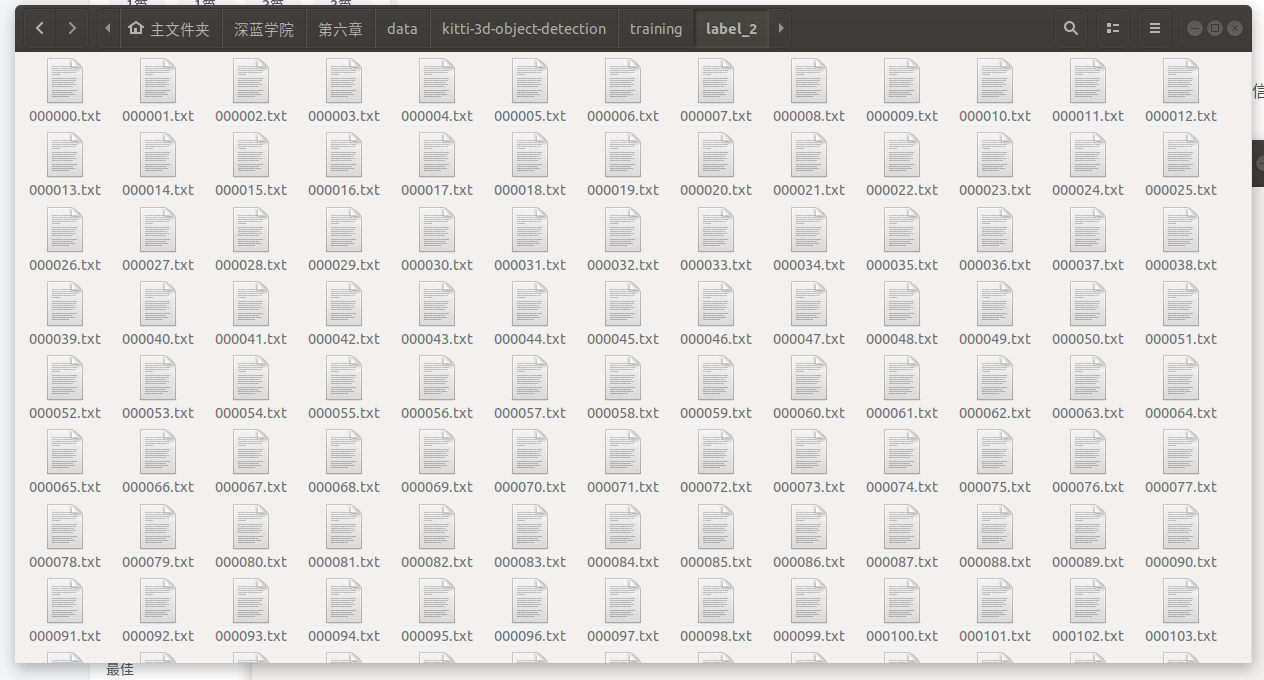Screen dimensions: 1264x680
Task: Click the file name label 000010.txt
Action: point(995,116)
